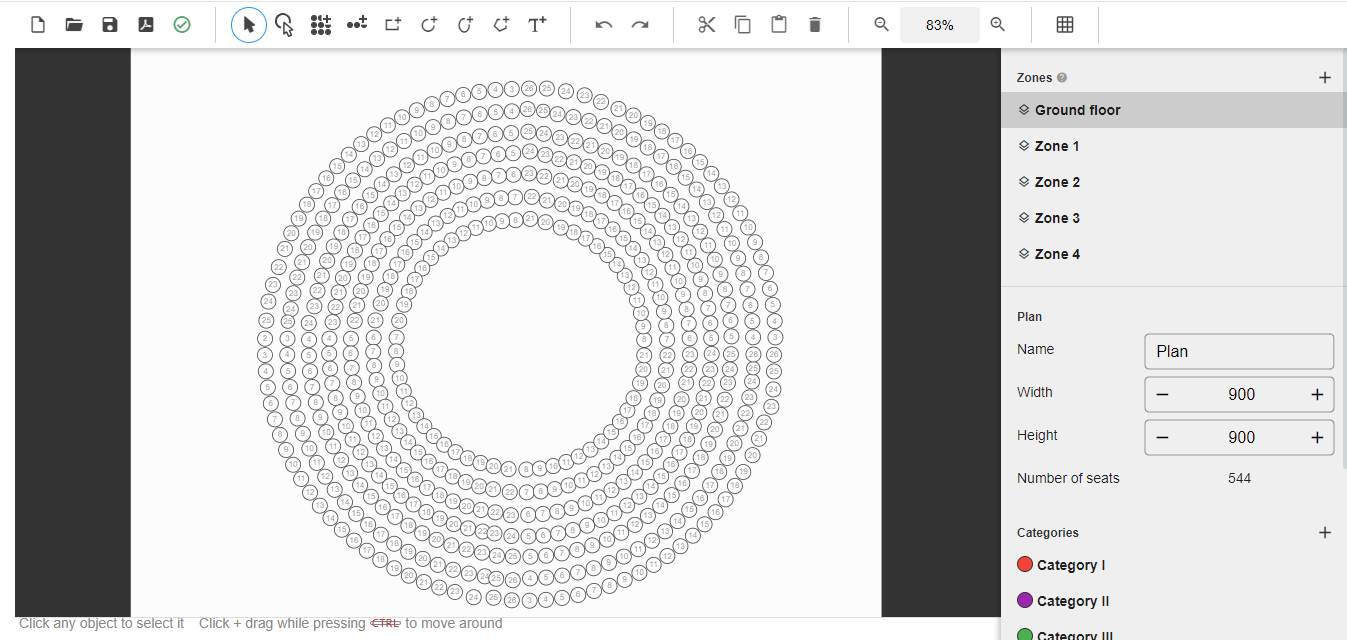Viewport: 1347px width, 640px height.
Task: Add a new zone with plus
Action: 1325,77
